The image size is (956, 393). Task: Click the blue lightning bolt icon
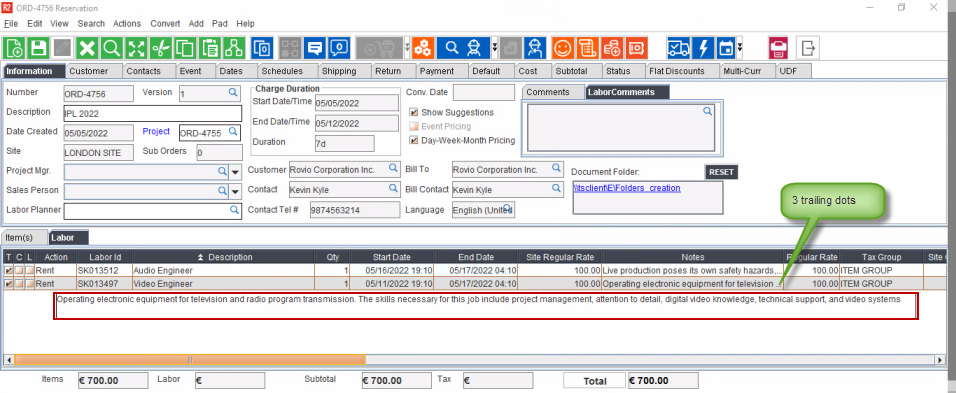pos(702,48)
